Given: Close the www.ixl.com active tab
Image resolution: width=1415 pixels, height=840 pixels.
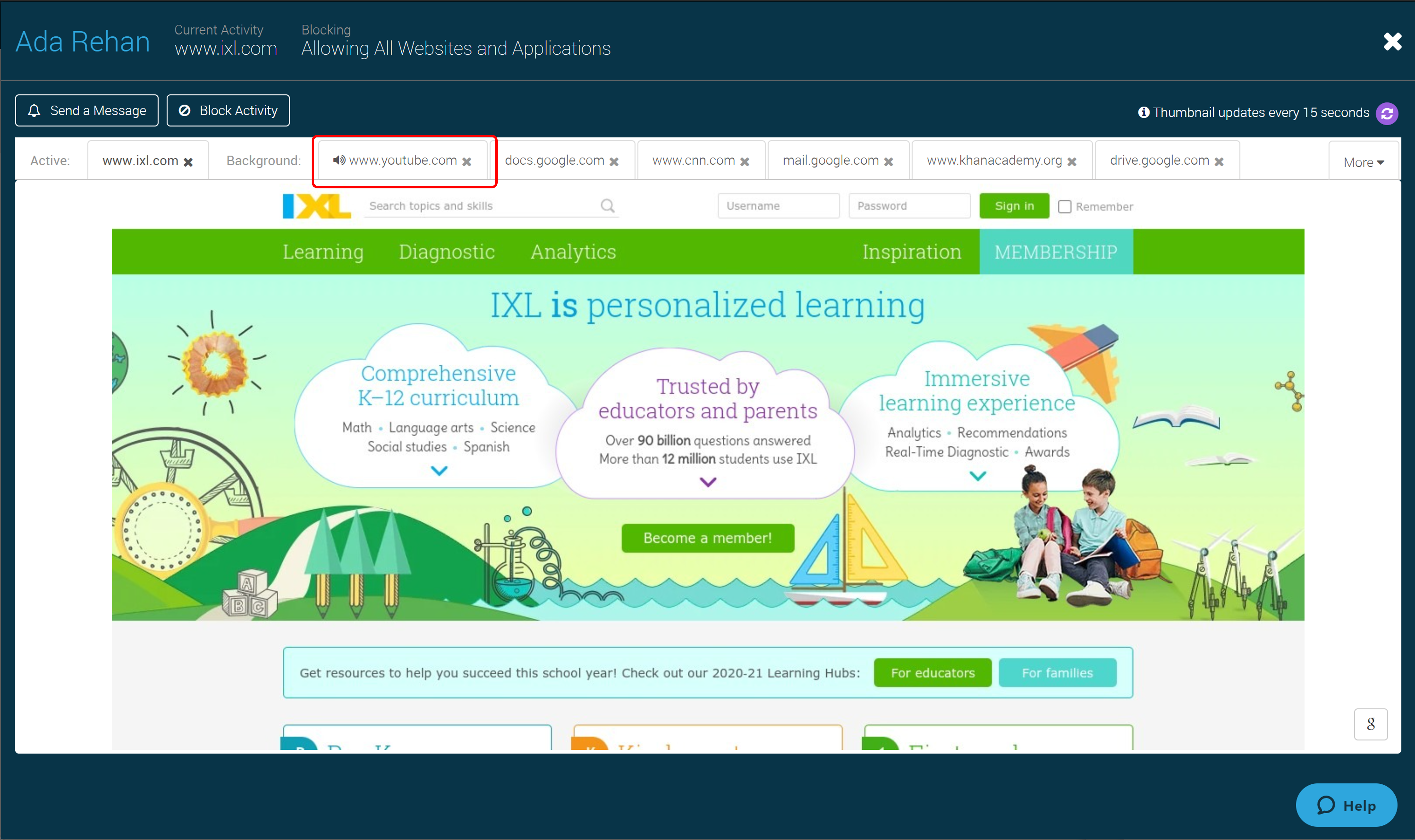Looking at the screenshot, I should pos(188,163).
